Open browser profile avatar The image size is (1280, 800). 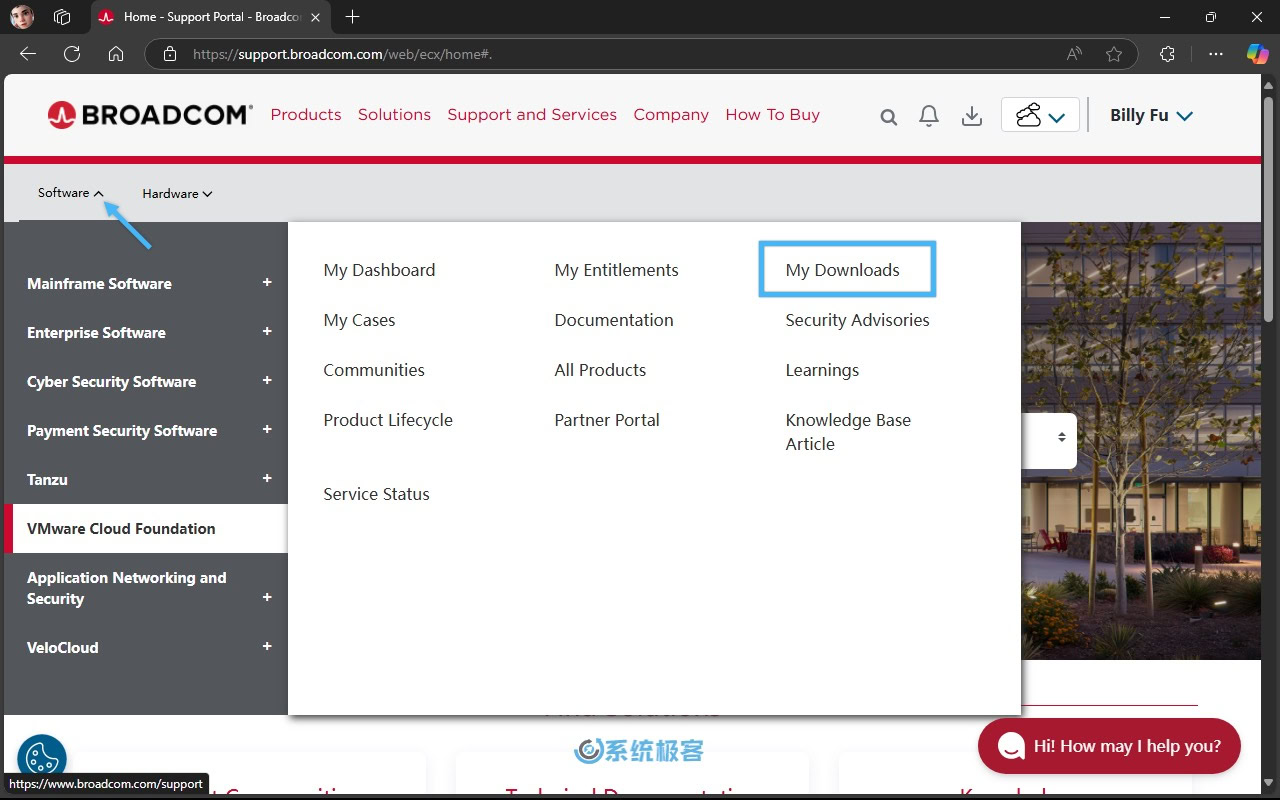tap(21, 17)
